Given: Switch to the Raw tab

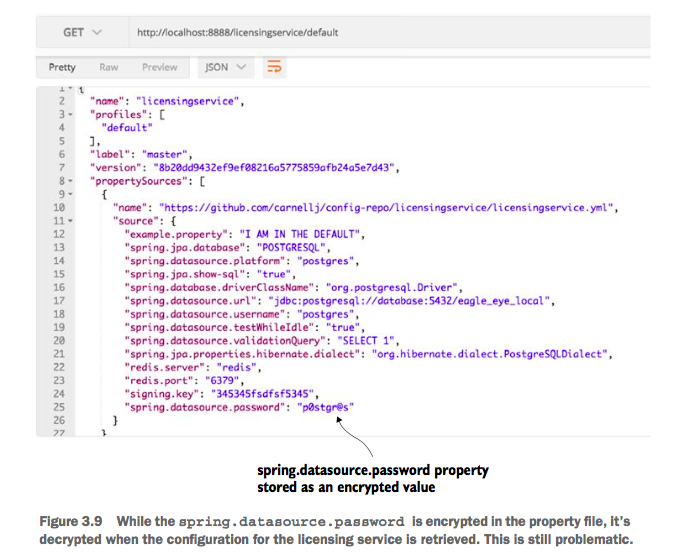Looking at the screenshot, I should pos(108,68).
